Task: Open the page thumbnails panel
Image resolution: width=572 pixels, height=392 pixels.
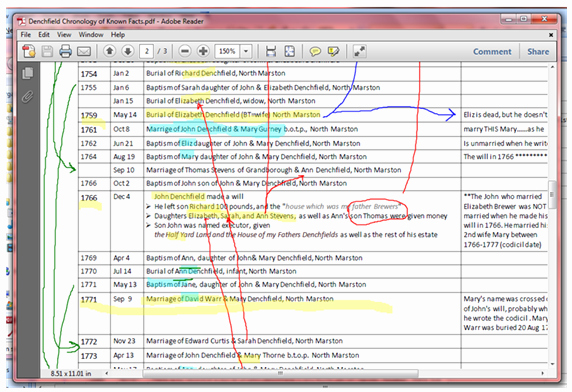Action: (28, 73)
